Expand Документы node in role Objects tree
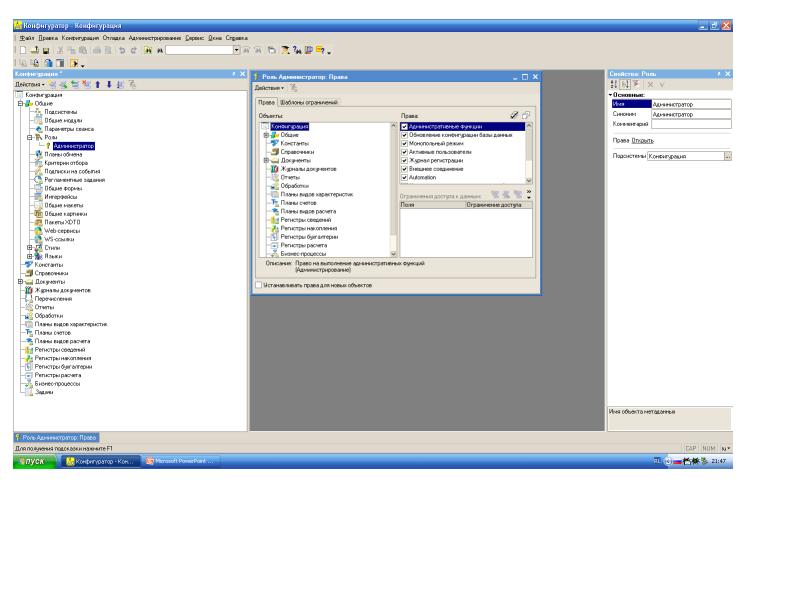The image size is (800, 600). click(266, 161)
